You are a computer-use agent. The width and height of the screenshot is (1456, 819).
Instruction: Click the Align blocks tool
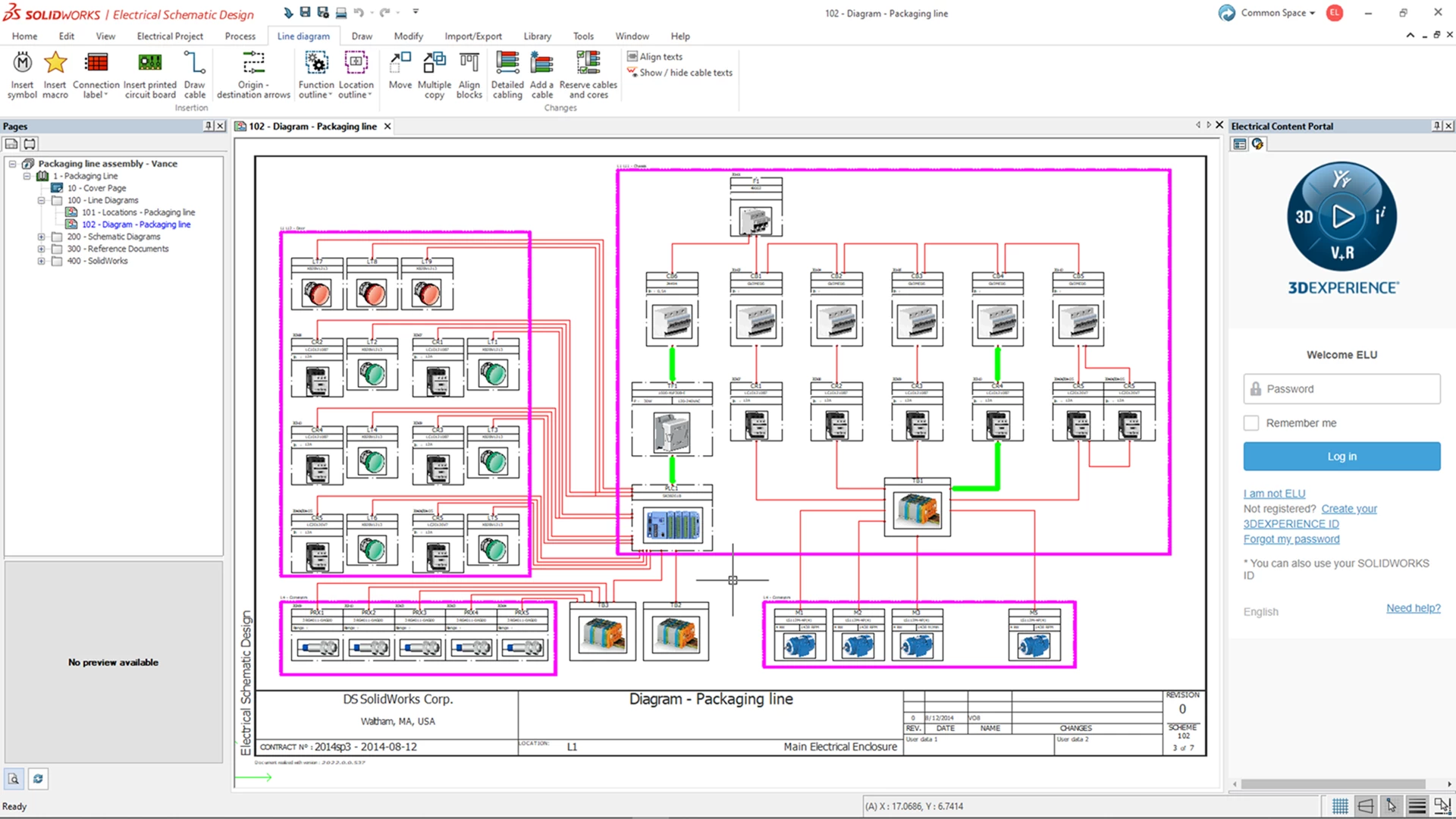coord(469,74)
